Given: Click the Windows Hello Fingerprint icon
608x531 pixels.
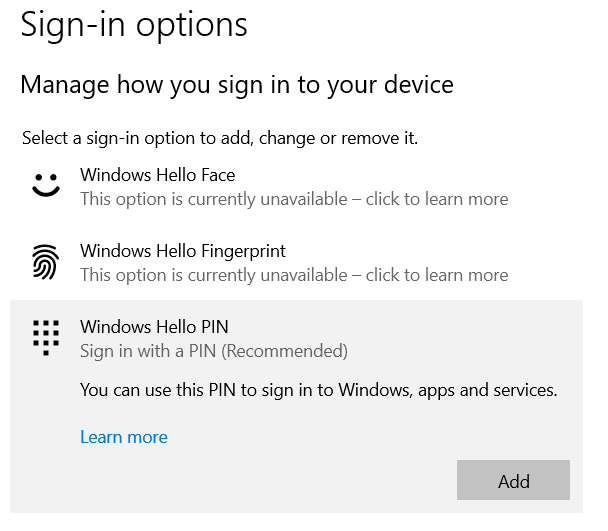Looking at the screenshot, I should [45, 262].
